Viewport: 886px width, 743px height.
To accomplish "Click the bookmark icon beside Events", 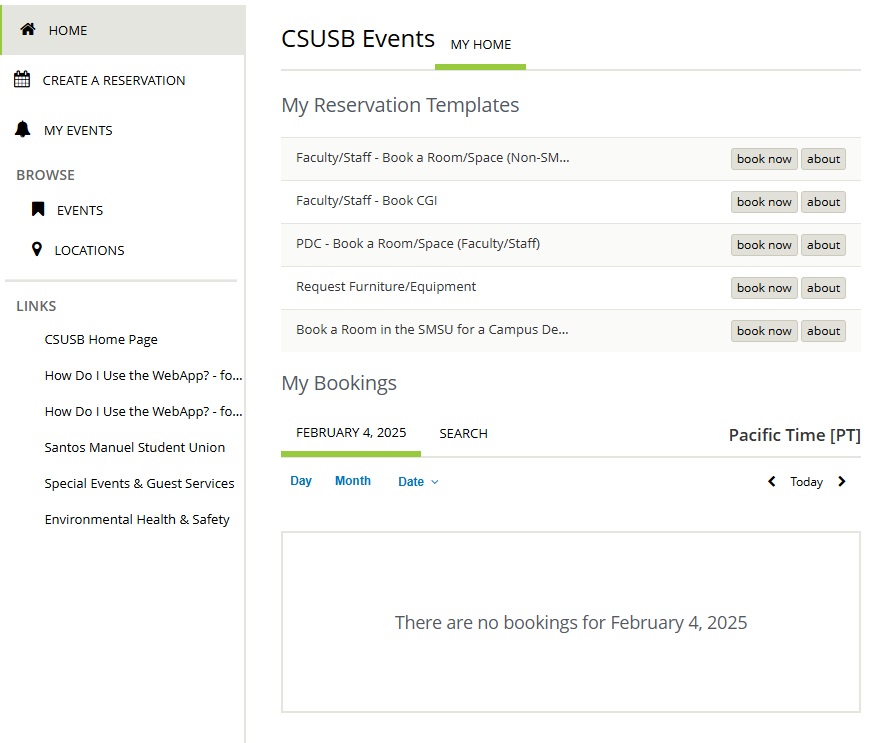I will tap(38, 209).
